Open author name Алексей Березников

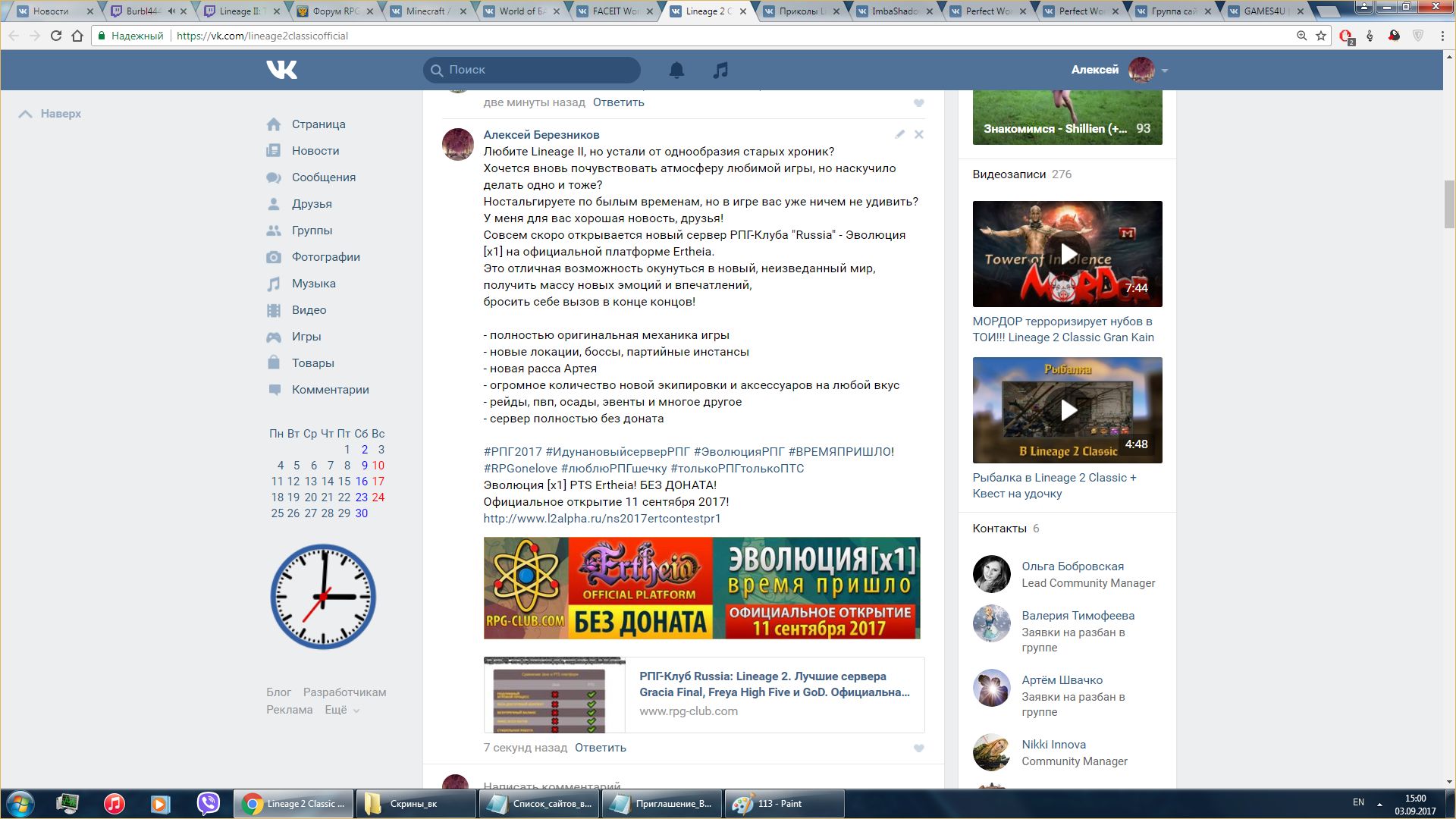(541, 135)
